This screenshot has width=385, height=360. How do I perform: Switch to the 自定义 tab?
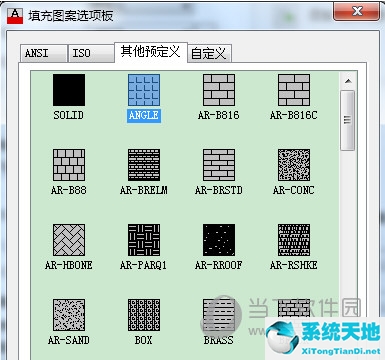tap(209, 53)
